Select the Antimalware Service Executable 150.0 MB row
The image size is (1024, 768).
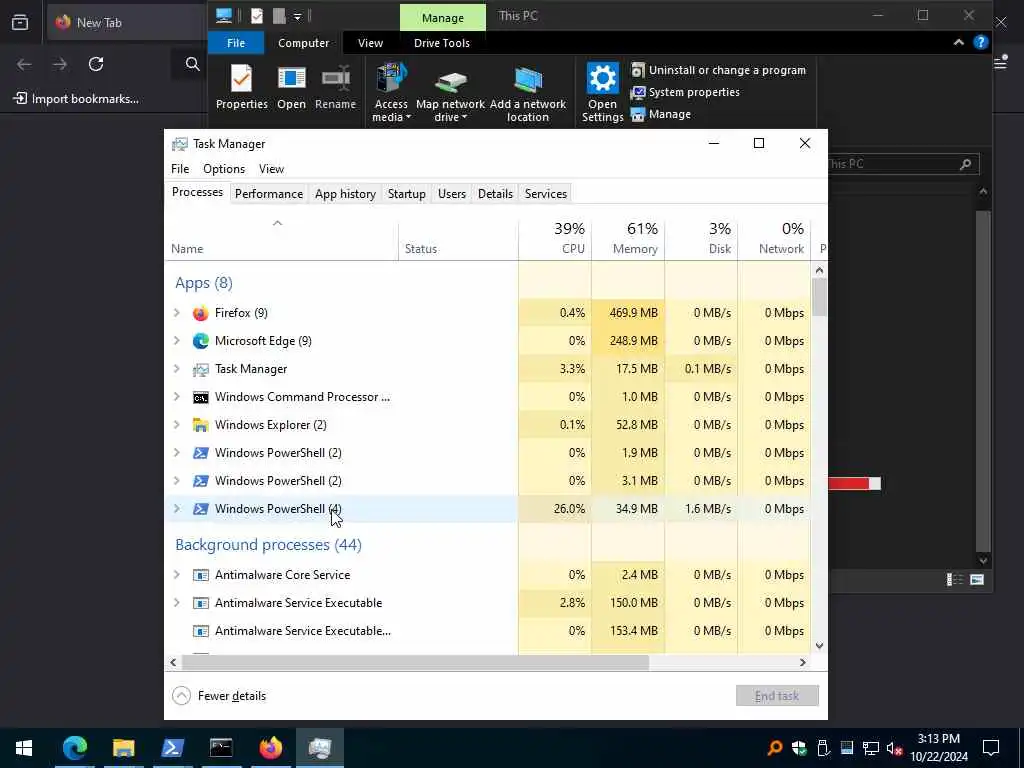pos(487,603)
